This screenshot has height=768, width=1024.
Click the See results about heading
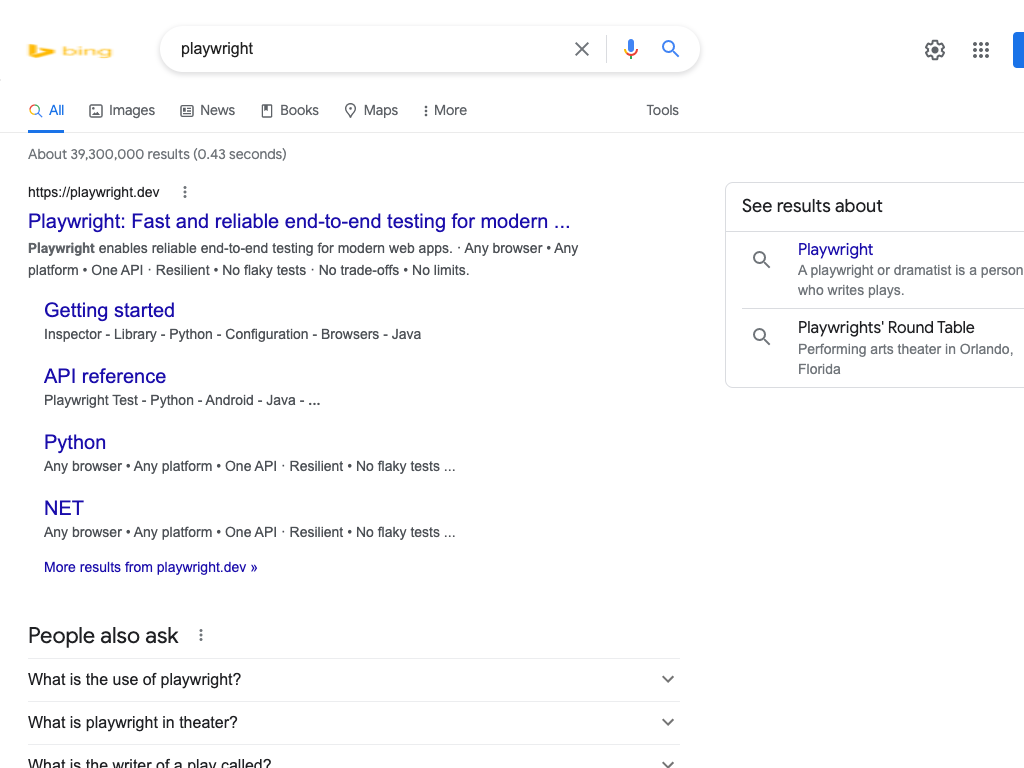tap(812, 206)
